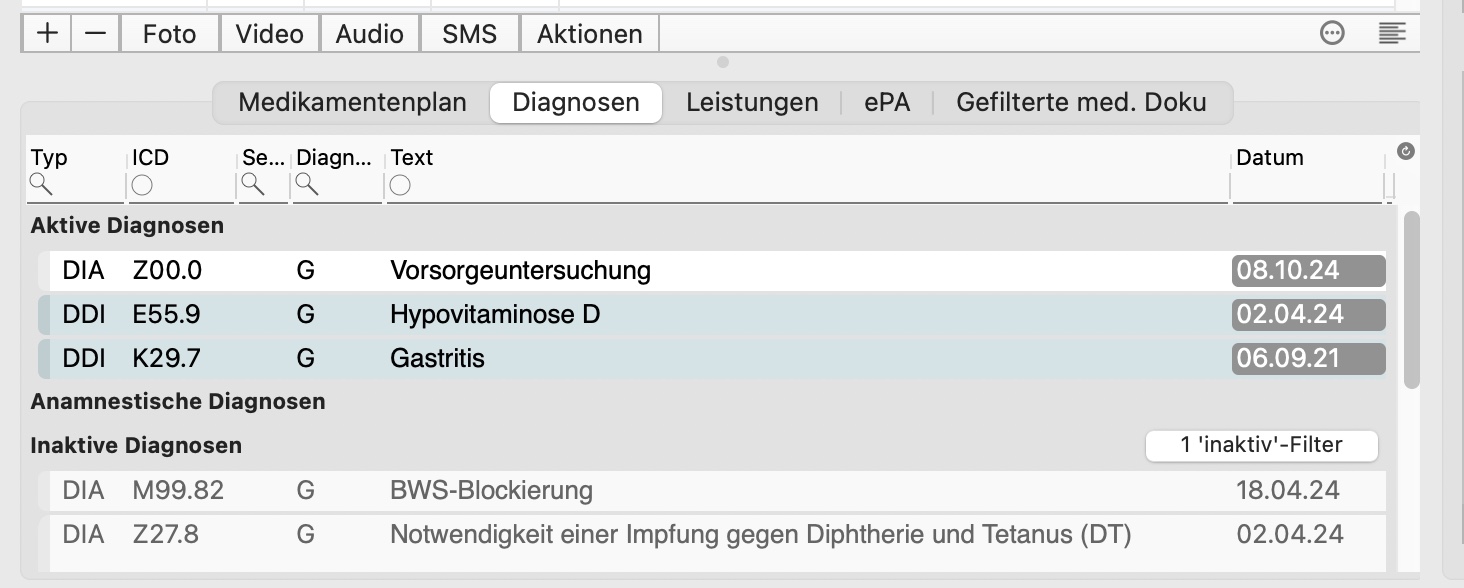Screen dimensions: 1464x588
Task: Select the circle filter under Text column
Action: [x=400, y=185]
